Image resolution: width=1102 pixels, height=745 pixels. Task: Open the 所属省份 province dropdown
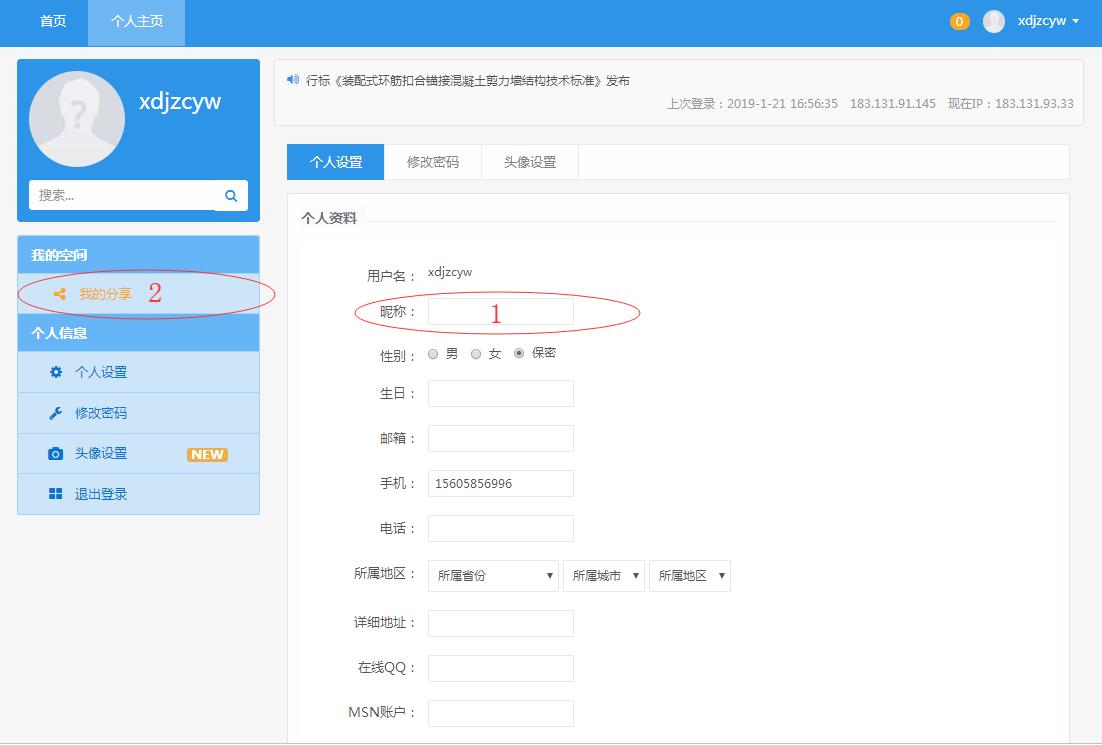[x=493, y=576]
